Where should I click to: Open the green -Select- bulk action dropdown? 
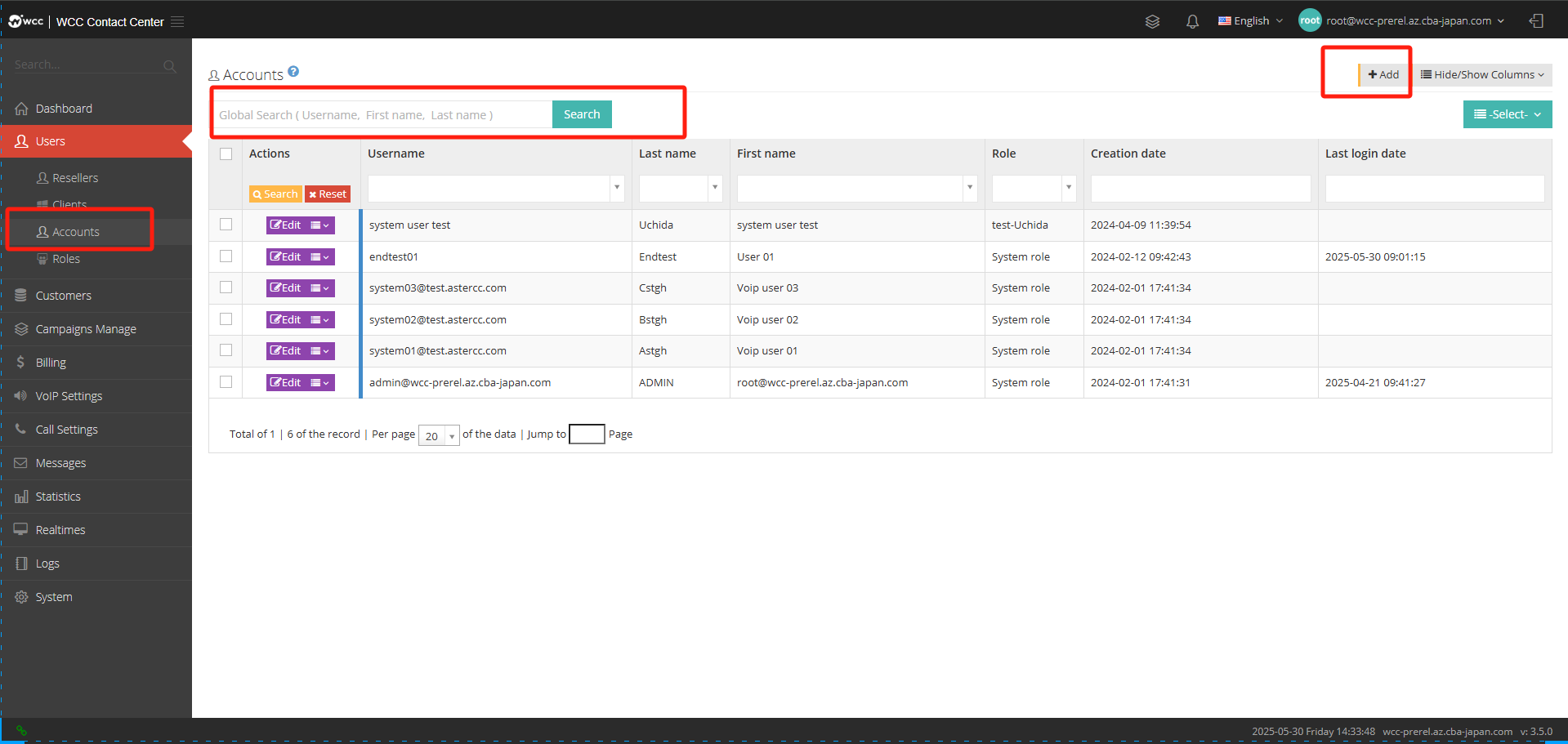(x=1508, y=114)
